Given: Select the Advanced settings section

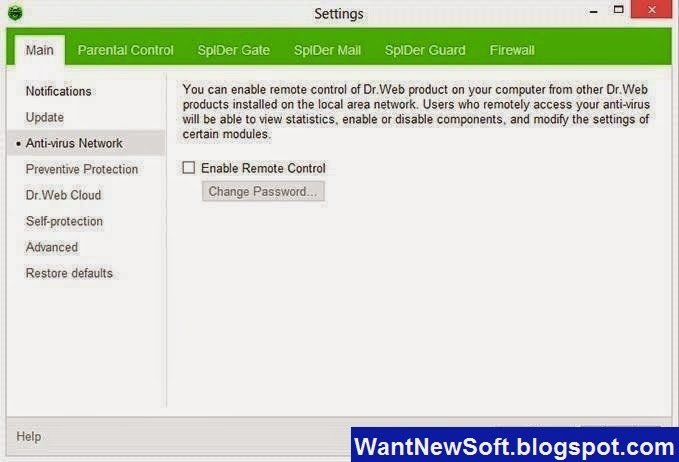Looking at the screenshot, I should coord(52,247).
